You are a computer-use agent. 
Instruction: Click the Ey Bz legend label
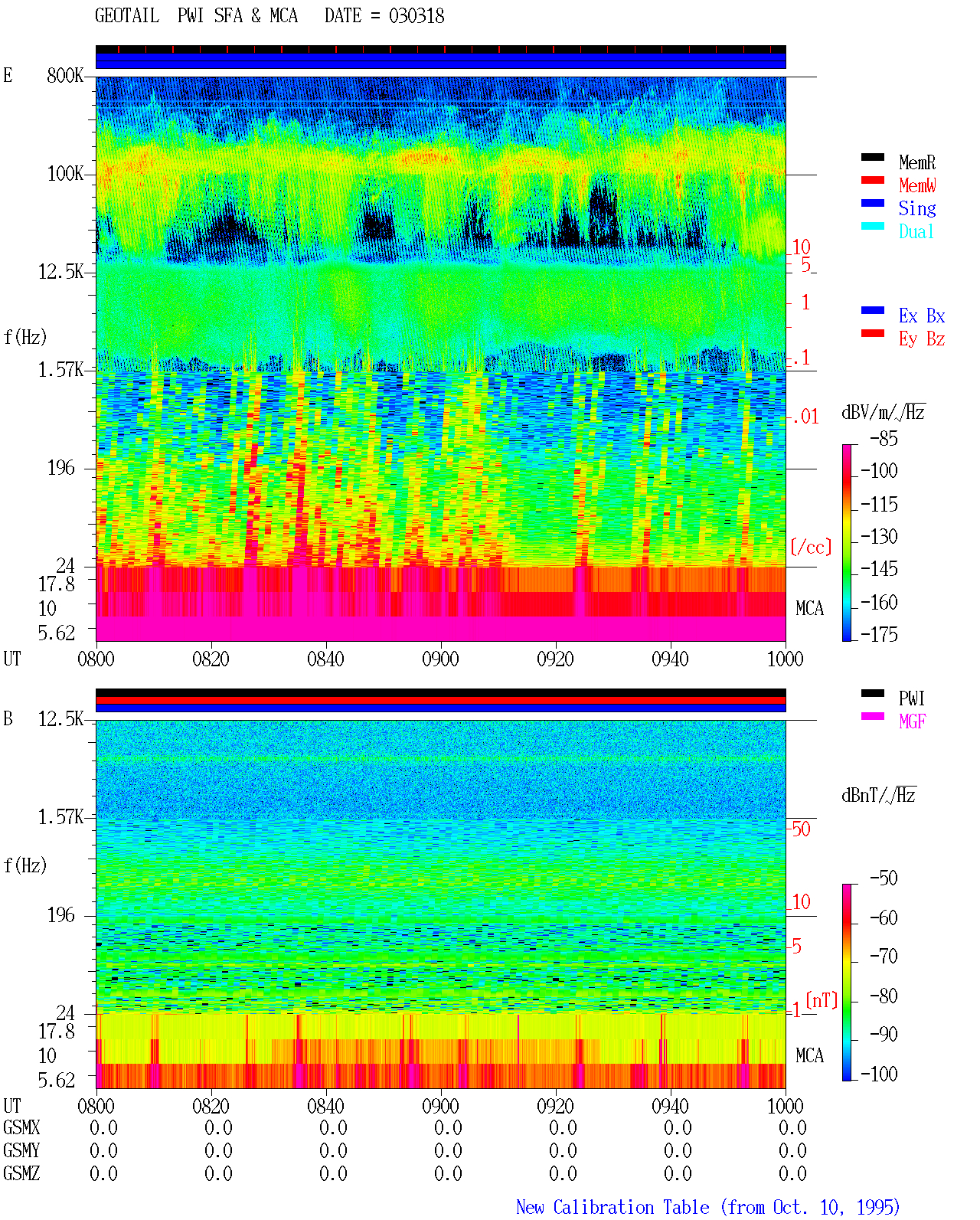(922, 339)
